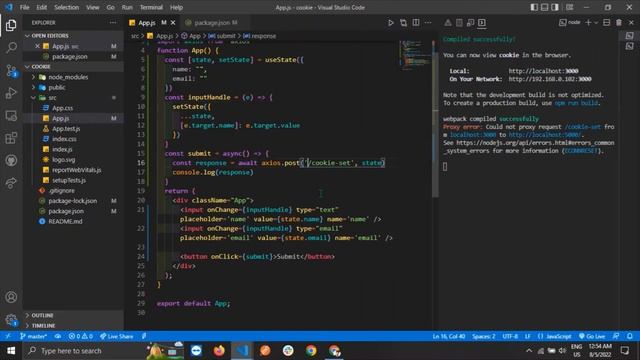Click Ln 16, Col 40 cursor position
This screenshot has height=360, width=640.
coord(449,336)
